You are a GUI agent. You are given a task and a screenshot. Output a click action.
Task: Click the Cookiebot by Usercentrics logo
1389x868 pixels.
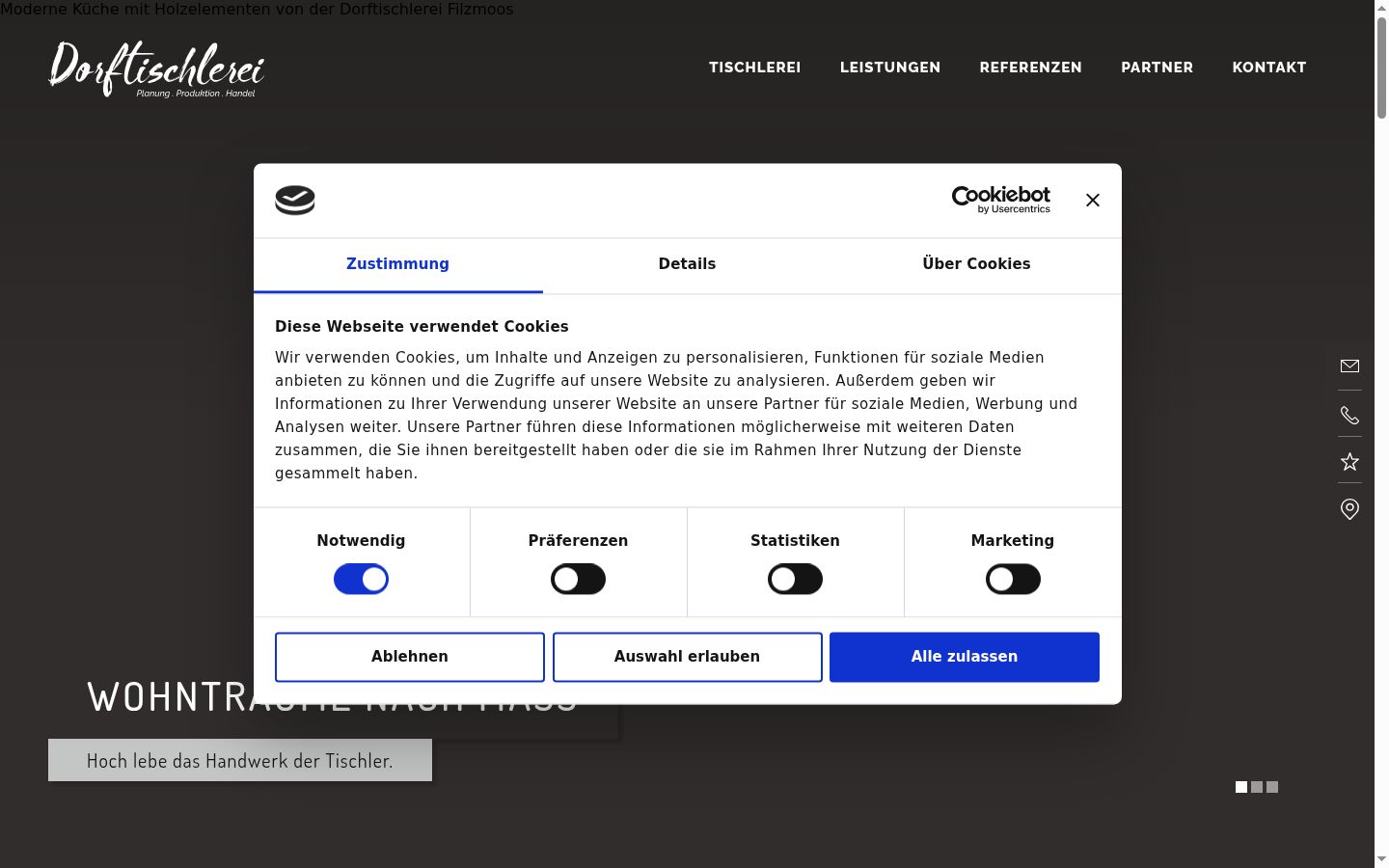(1000, 200)
